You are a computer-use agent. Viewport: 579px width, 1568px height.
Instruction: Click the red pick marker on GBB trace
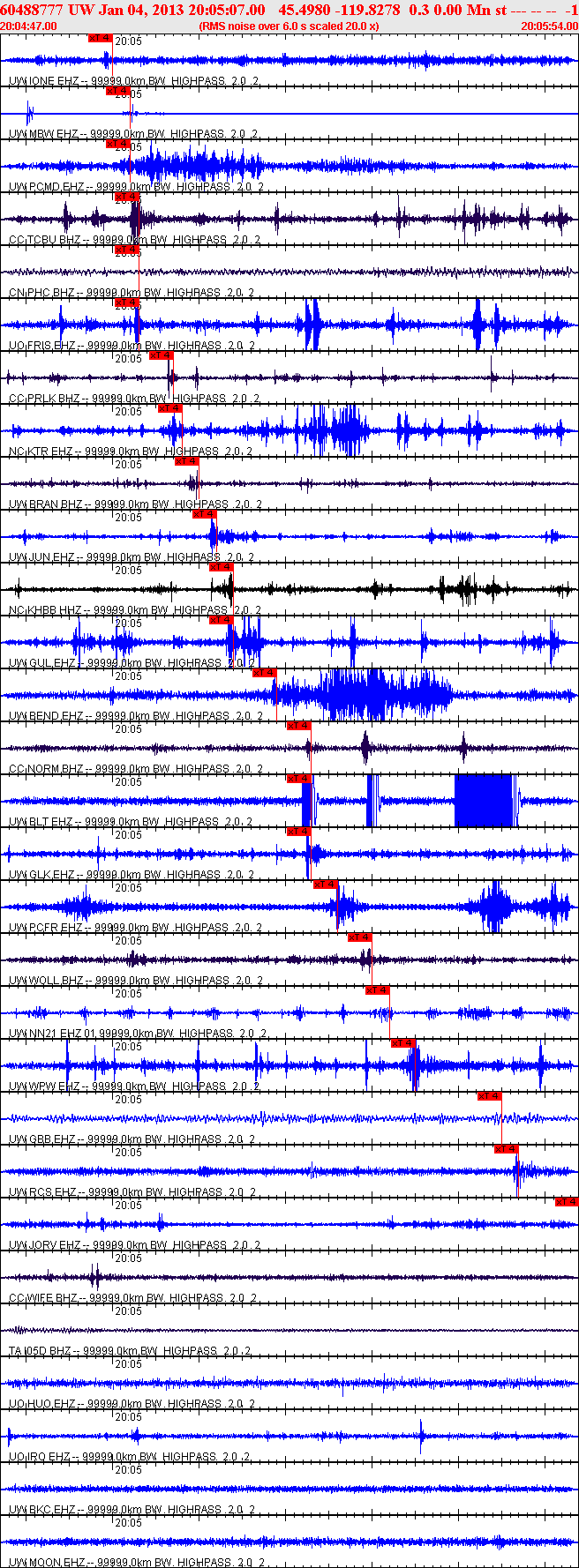[x=490, y=1096]
